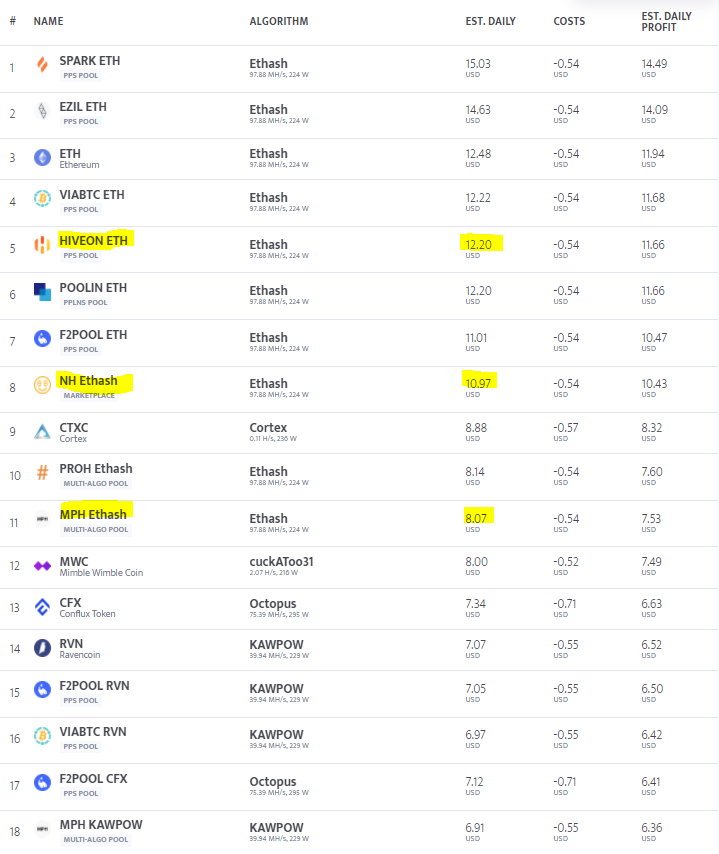
Task: Click the PROH Ethash hash icon
Action: [42, 474]
